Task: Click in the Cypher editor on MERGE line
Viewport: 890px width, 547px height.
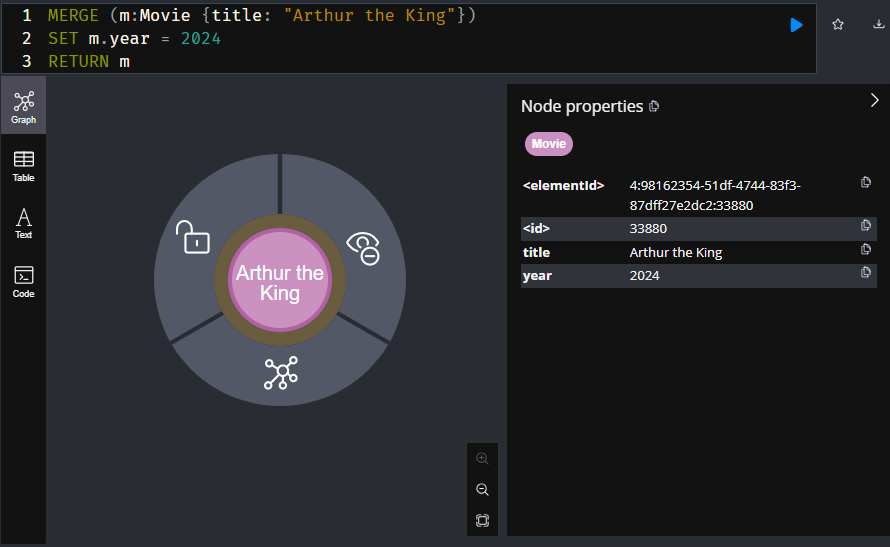Action: click(262, 15)
